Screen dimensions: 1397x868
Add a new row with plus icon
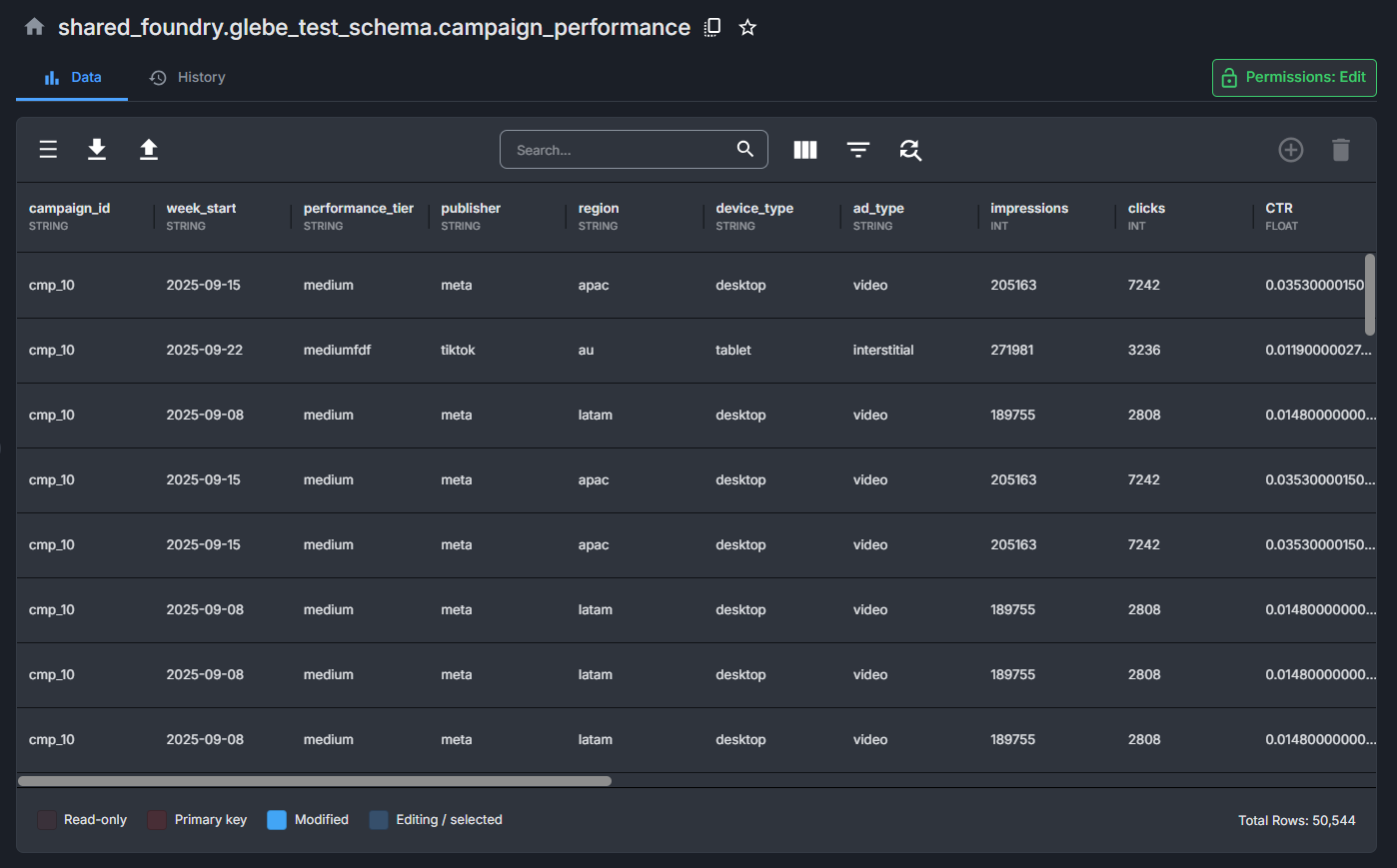(x=1291, y=150)
